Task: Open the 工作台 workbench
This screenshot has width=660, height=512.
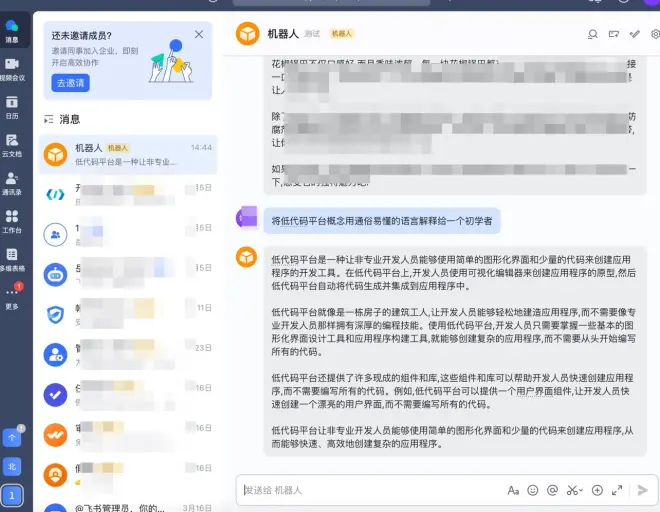Action: pos(12,220)
